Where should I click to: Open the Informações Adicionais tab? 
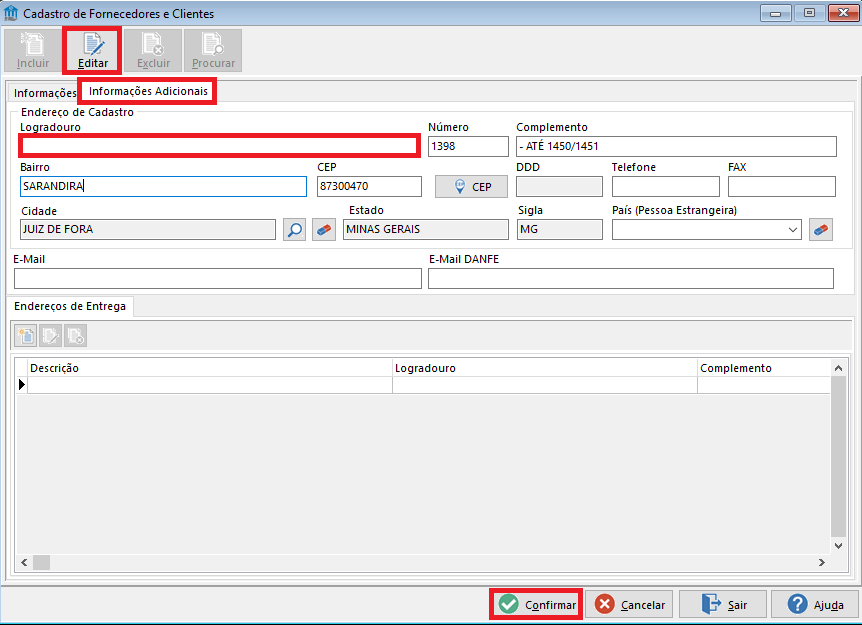click(147, 91)
